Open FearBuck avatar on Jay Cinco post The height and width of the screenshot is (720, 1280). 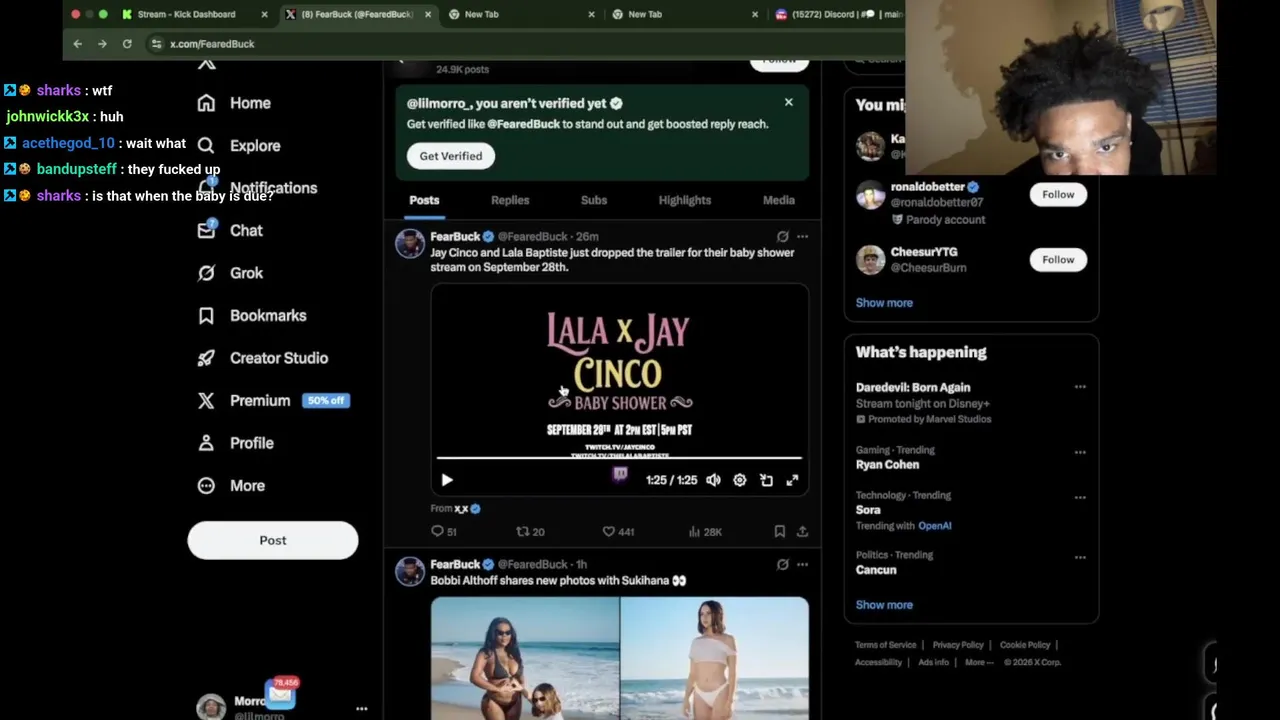[410, 243]
